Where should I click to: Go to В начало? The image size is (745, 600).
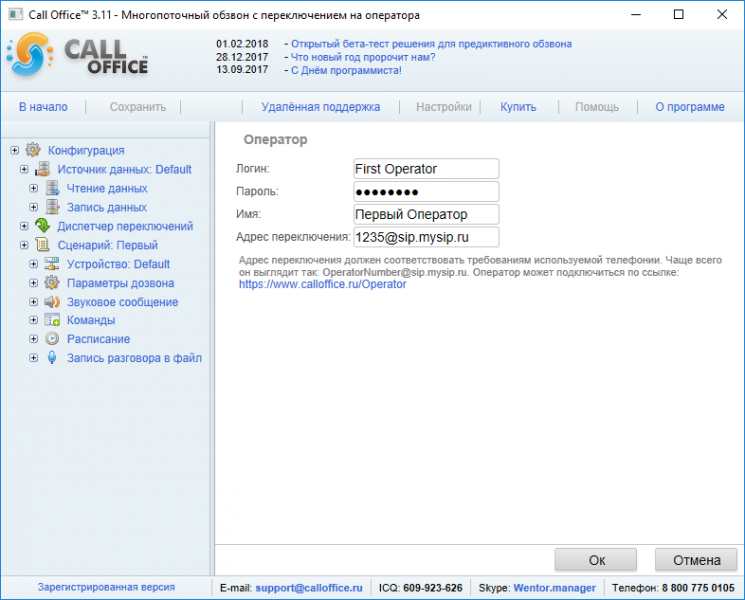43,107
